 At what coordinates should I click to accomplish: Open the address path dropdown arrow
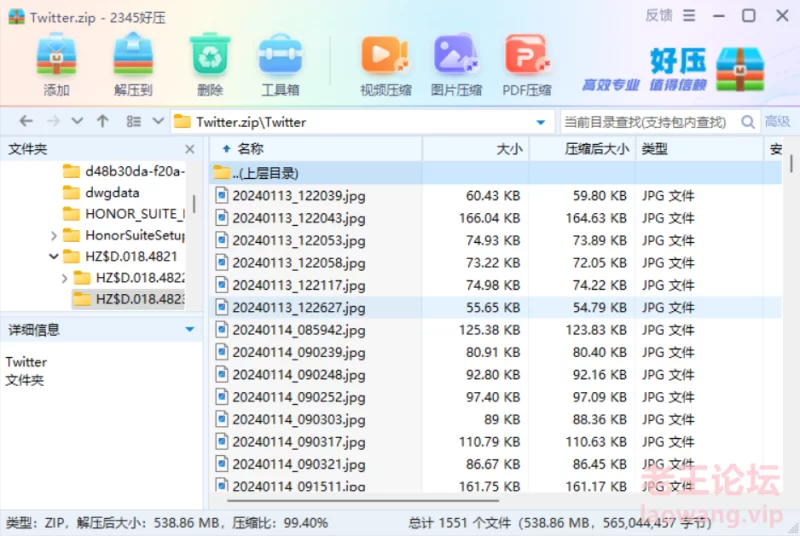(x=541, y=122)
